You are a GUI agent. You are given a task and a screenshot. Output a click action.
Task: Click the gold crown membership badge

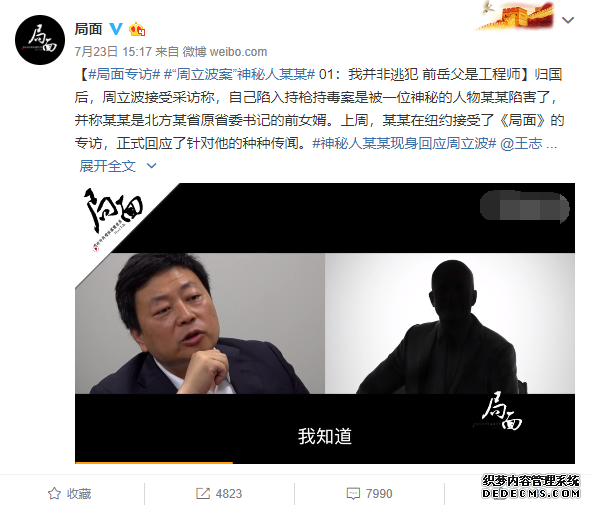click(136, 29)
